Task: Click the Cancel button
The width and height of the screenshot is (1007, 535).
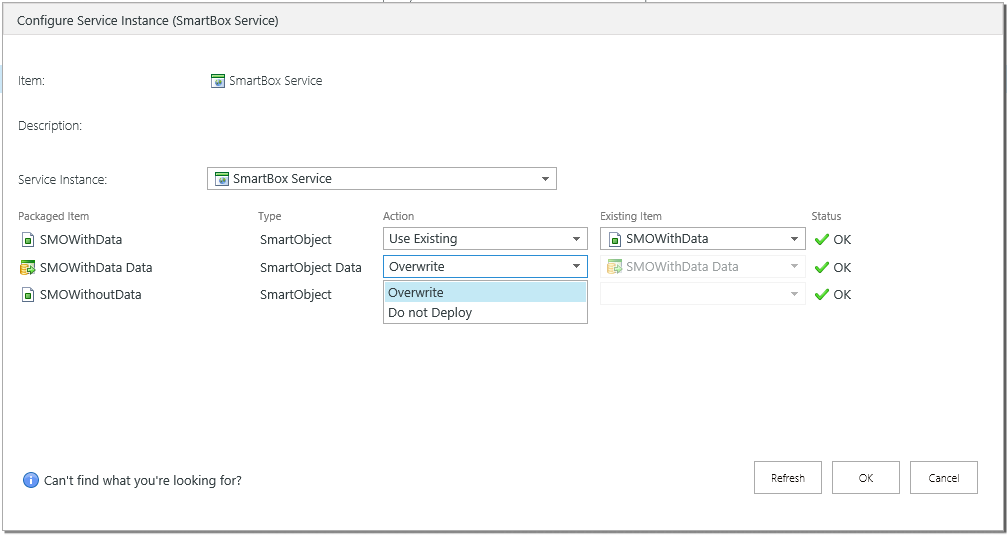Action: pos(943,478)
